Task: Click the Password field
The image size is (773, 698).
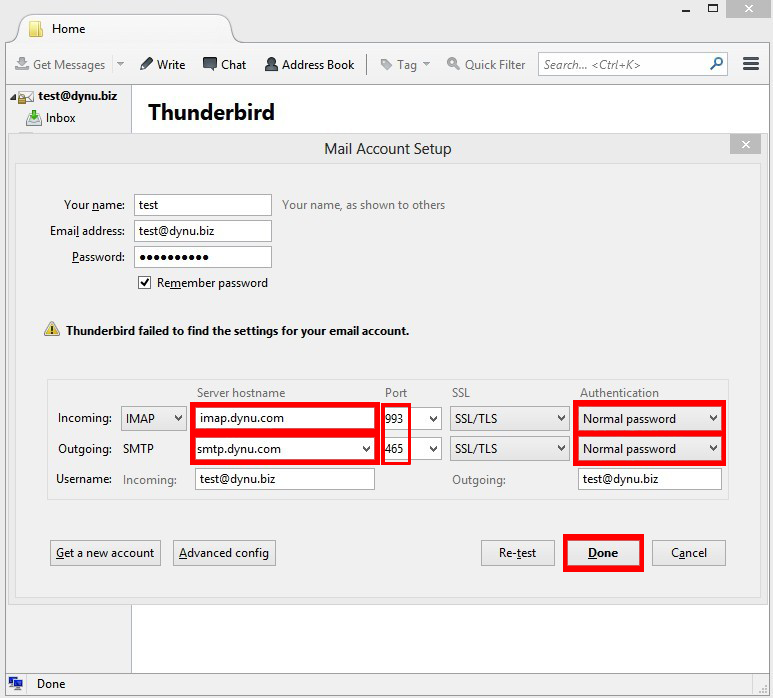Action: (203, 257)
